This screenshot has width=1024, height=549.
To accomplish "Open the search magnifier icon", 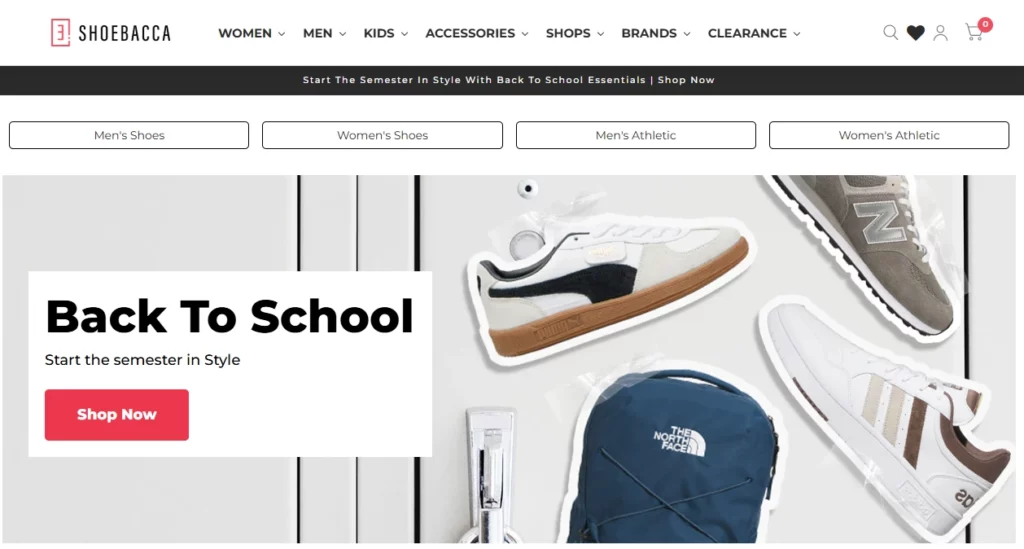I will [890, 33].
